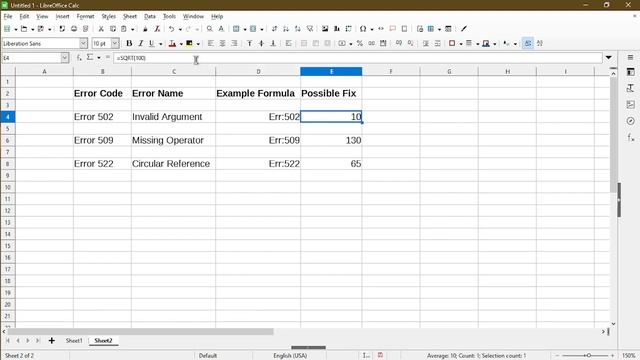Open Background Color dropdown arrow
Image resolution: width=640 pixels, height=360 pixels.
pos(198,44)
